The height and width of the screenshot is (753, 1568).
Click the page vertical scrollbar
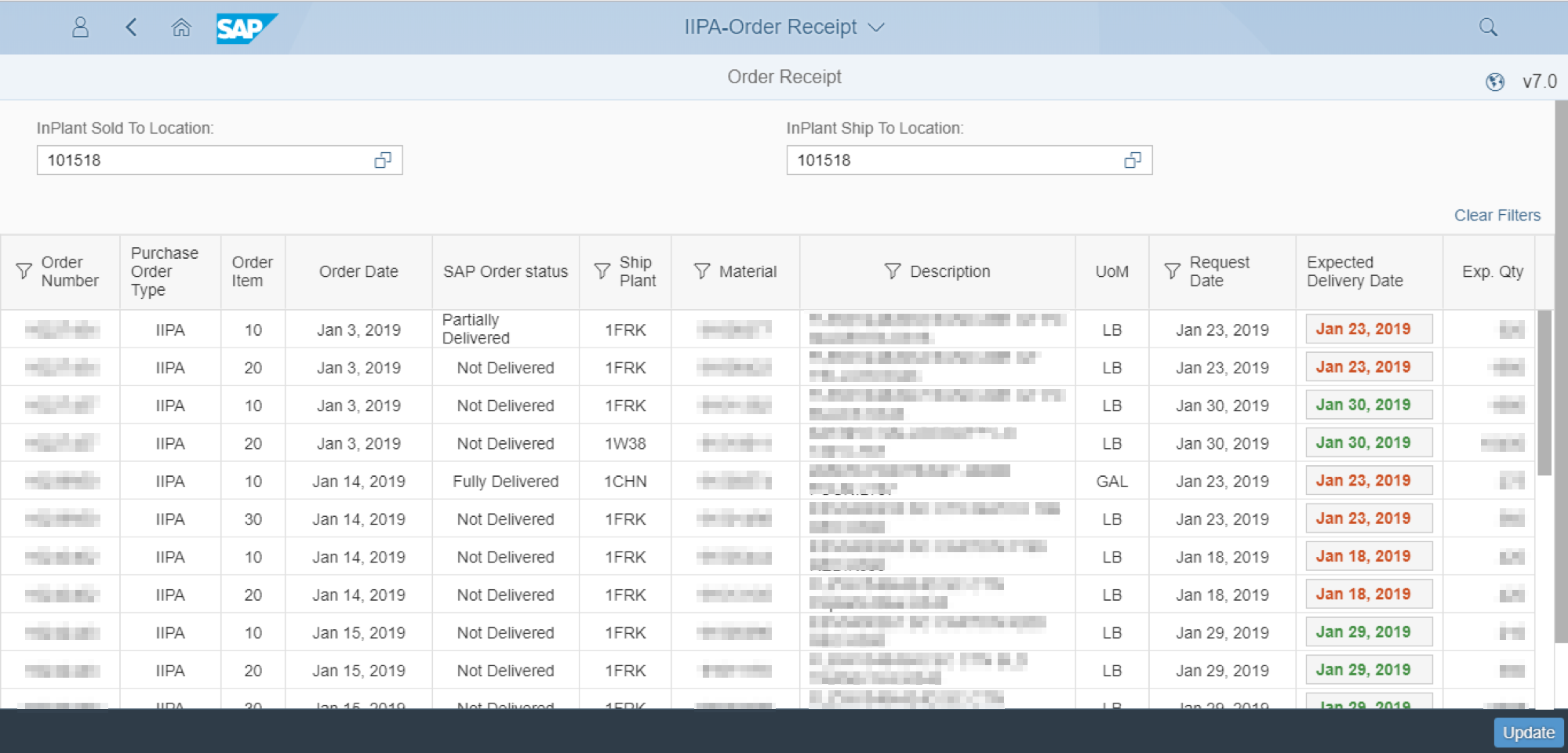coord(1561,373)
